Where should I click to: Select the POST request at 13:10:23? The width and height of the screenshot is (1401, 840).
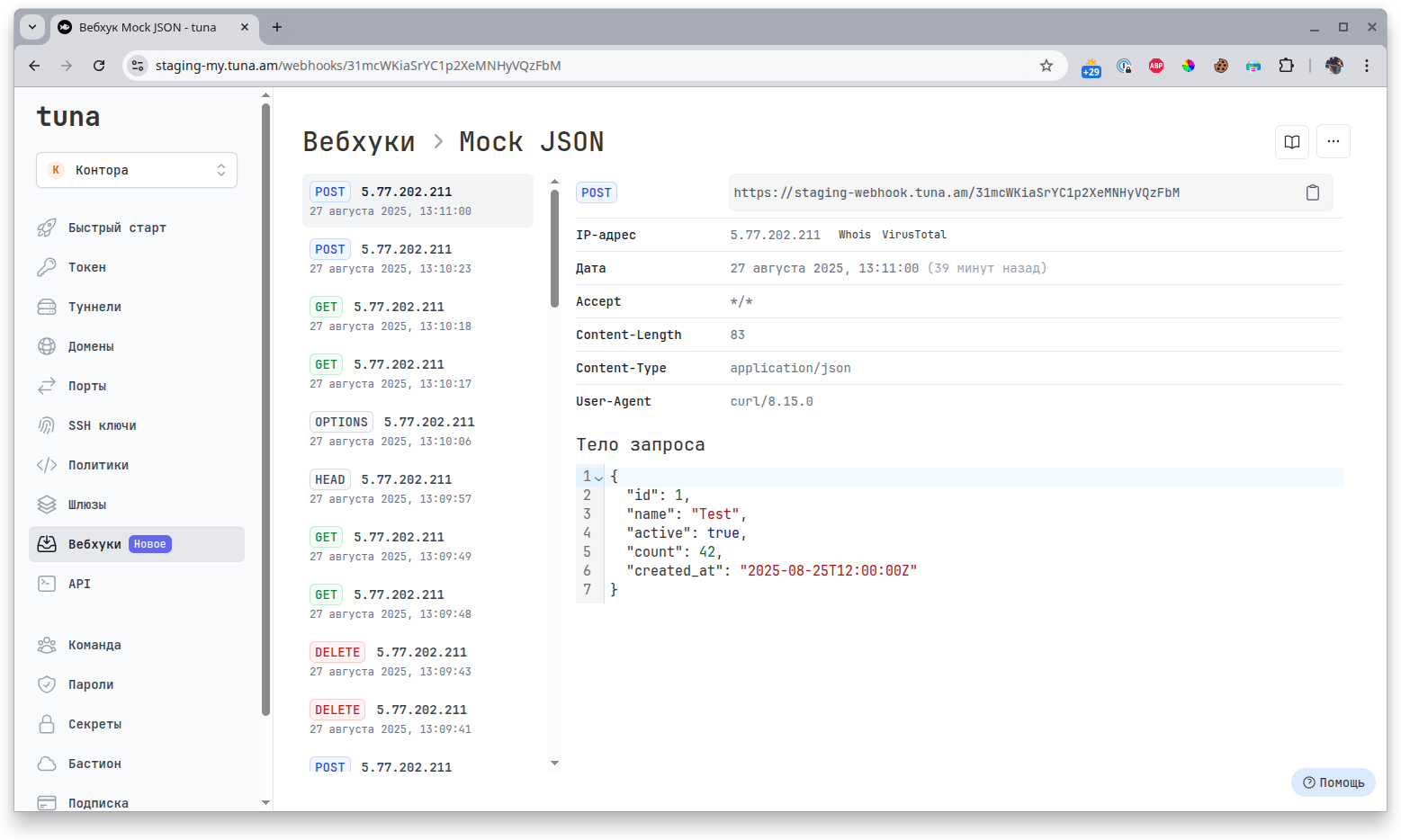point(418,258)
